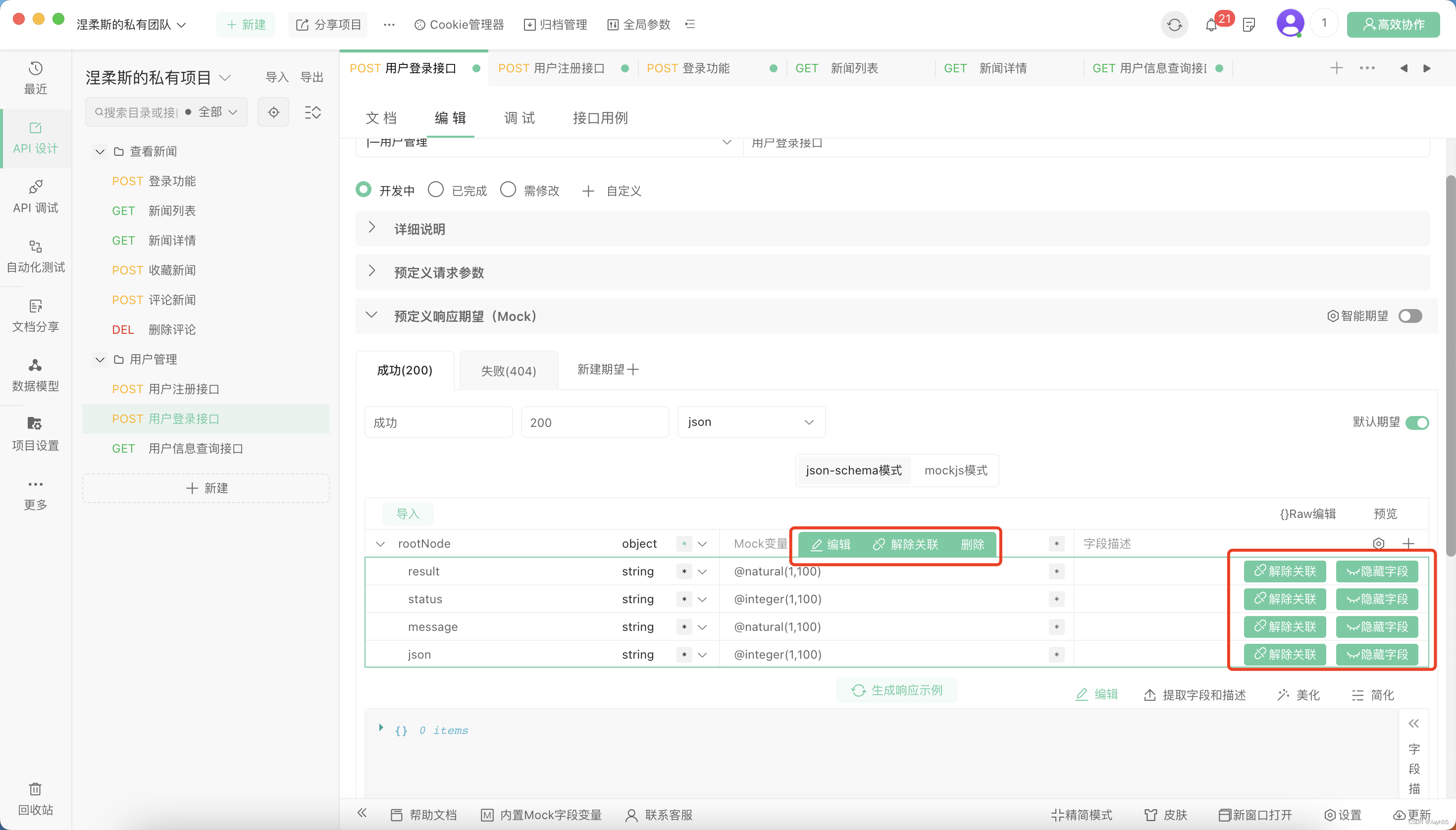The height and width of the screenshot is (830, 1456).
Task: Switch to the 调试 tab
Action: (519, 118)
